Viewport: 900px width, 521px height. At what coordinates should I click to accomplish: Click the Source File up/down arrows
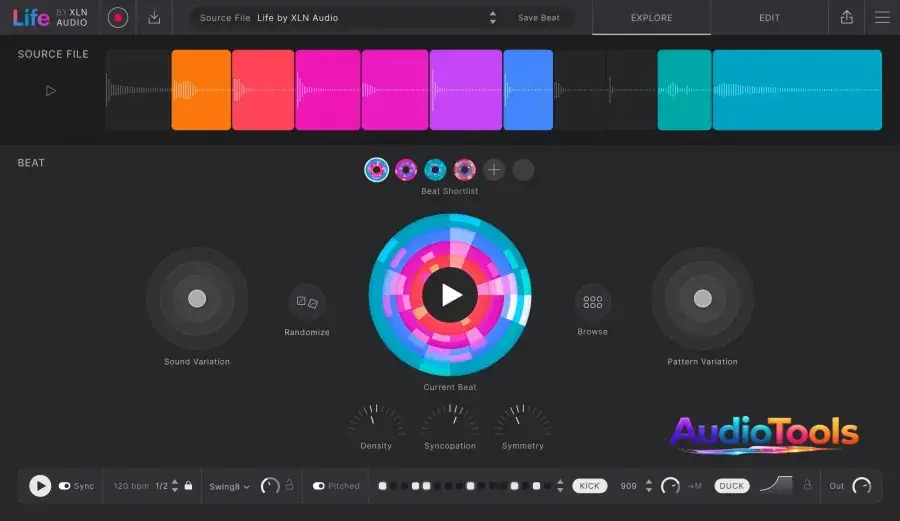coord(492,18)
